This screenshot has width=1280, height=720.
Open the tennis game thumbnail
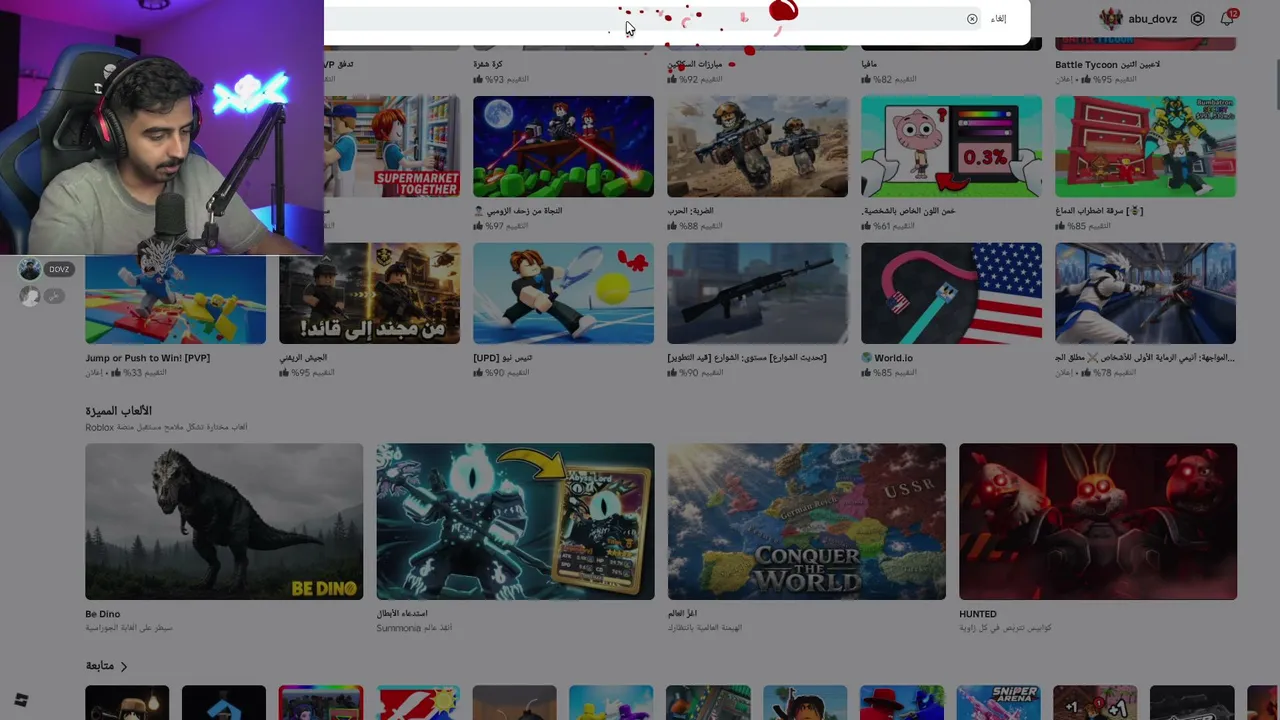pyautogui.click(x=563, y=293)
